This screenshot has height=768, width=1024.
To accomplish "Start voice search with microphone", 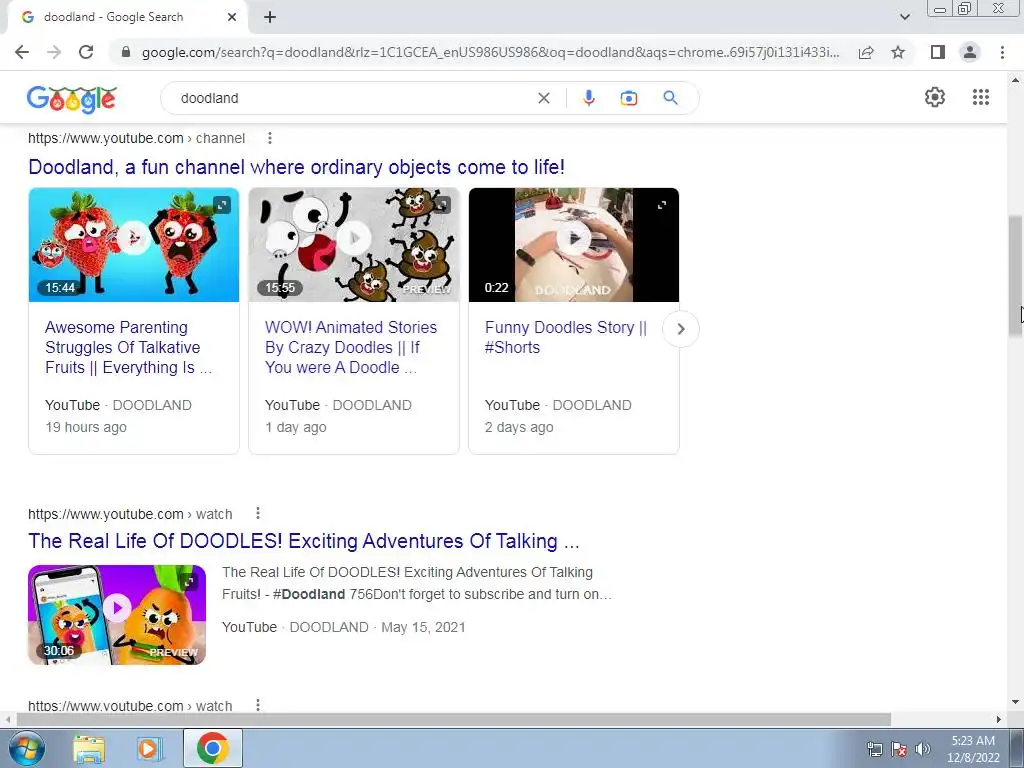I will coord(588,98).
